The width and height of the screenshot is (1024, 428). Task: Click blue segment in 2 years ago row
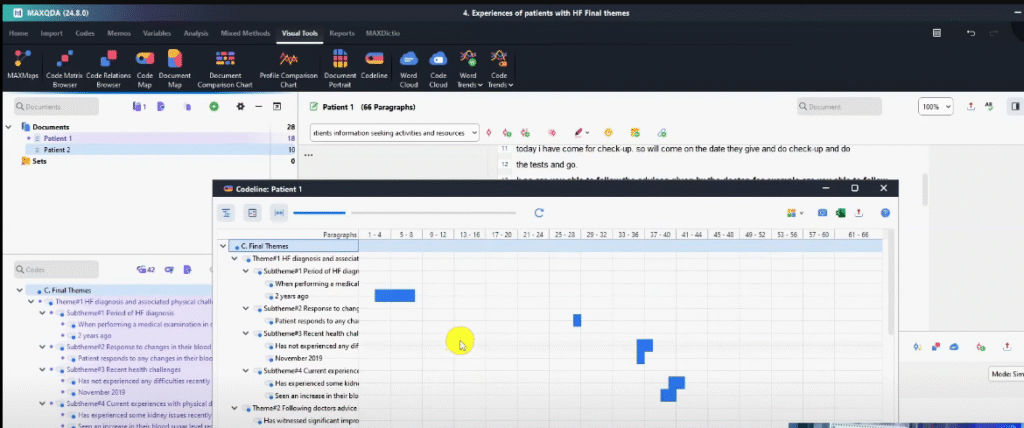(394, 295)
